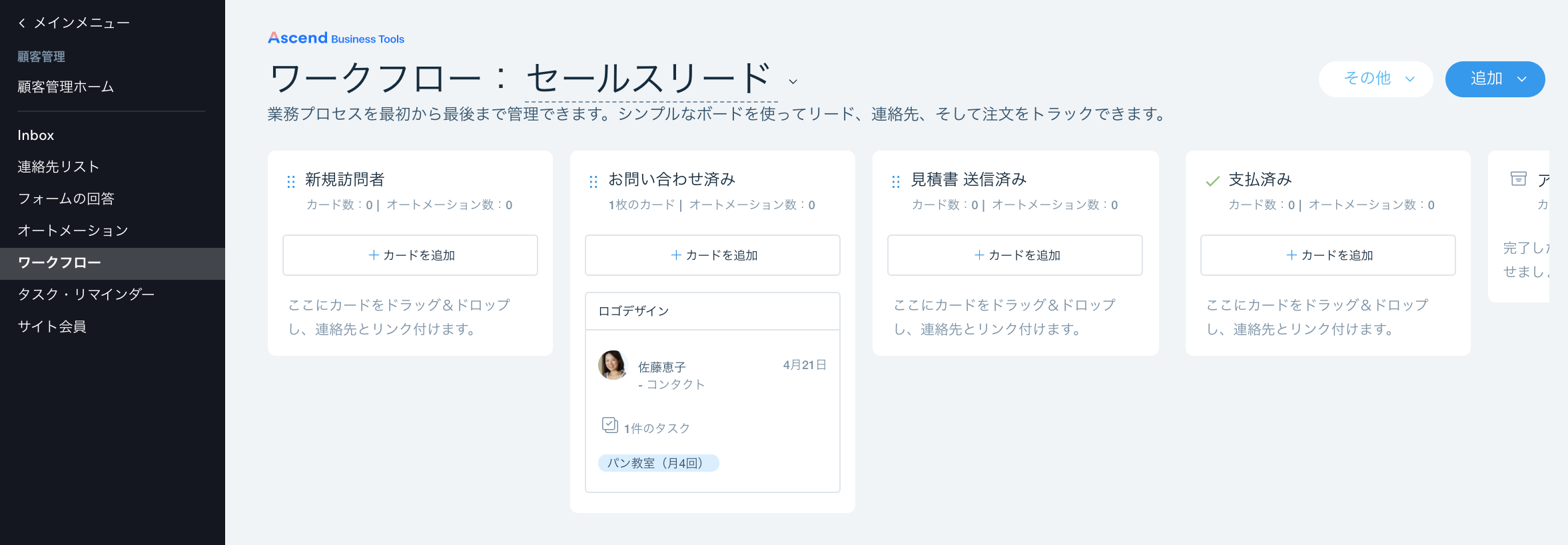The height and width of the screenshot is (545, 1568).
Task: Open Inbox from the sidebar
Action: (x=35, y=135)
